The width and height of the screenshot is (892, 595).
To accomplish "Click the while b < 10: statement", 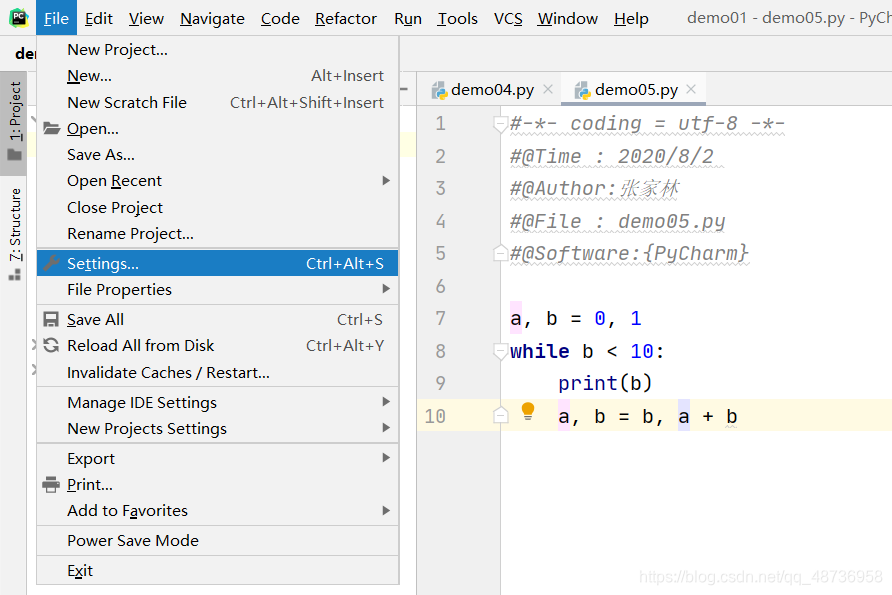I will click(x=587, y=351).
